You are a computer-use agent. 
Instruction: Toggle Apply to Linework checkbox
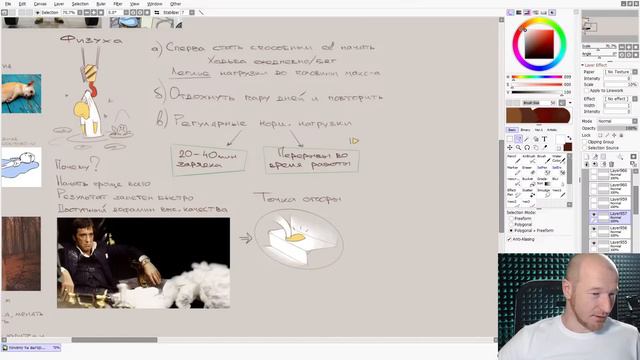[x=587, y=90]
